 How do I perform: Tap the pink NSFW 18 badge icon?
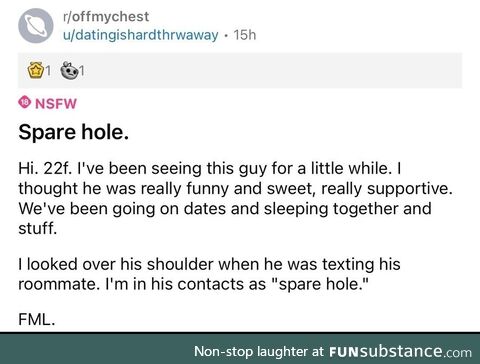click(25, 102)
